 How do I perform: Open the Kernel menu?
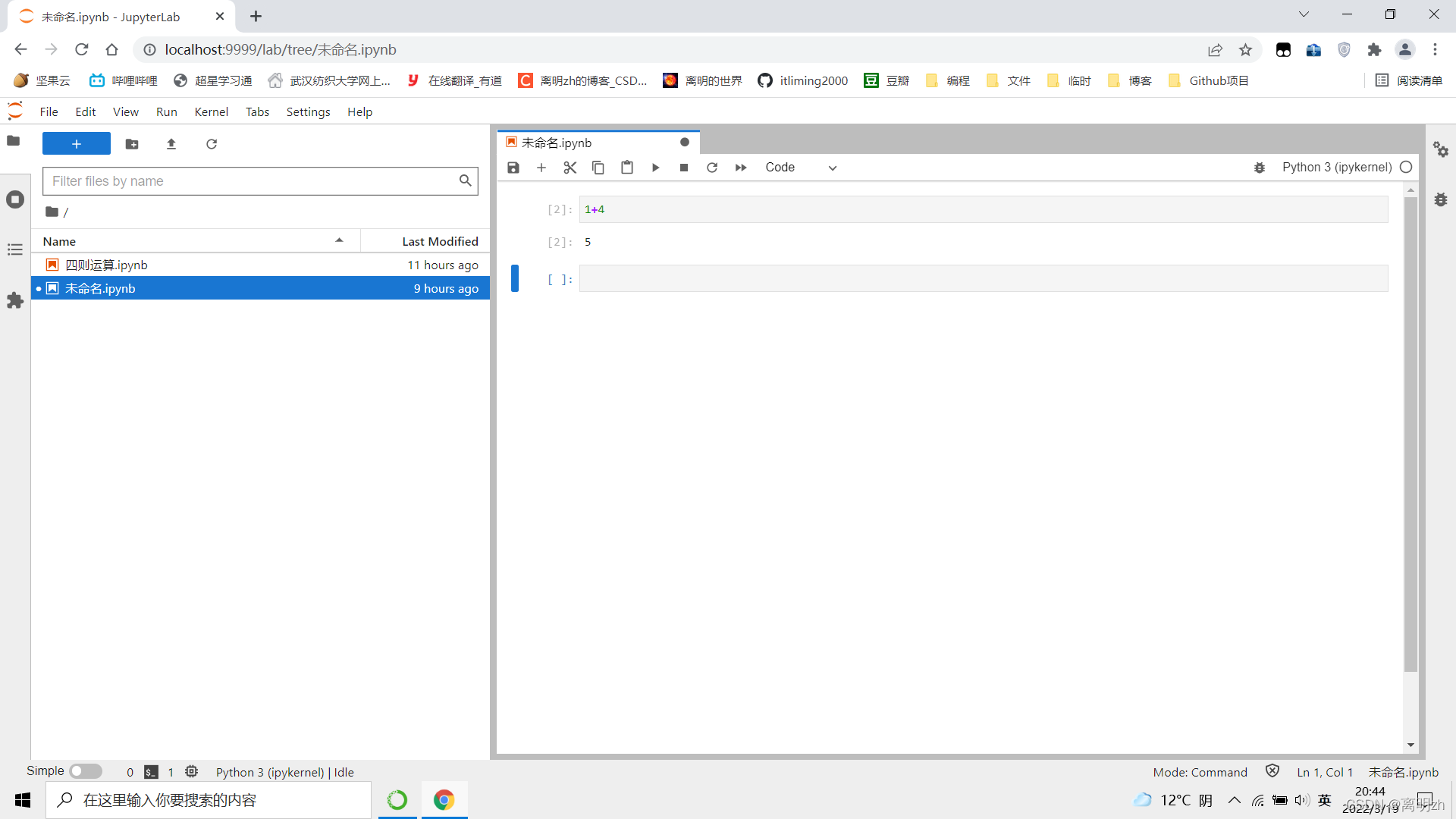tap(211, 112)
